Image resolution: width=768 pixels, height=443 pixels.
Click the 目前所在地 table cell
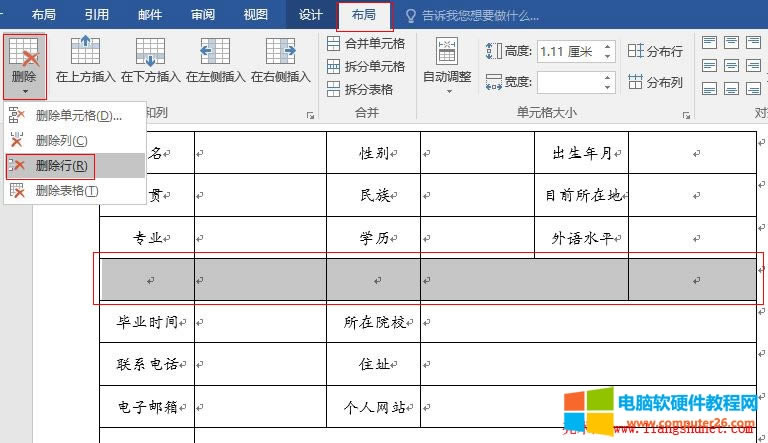tap(581, 195)
